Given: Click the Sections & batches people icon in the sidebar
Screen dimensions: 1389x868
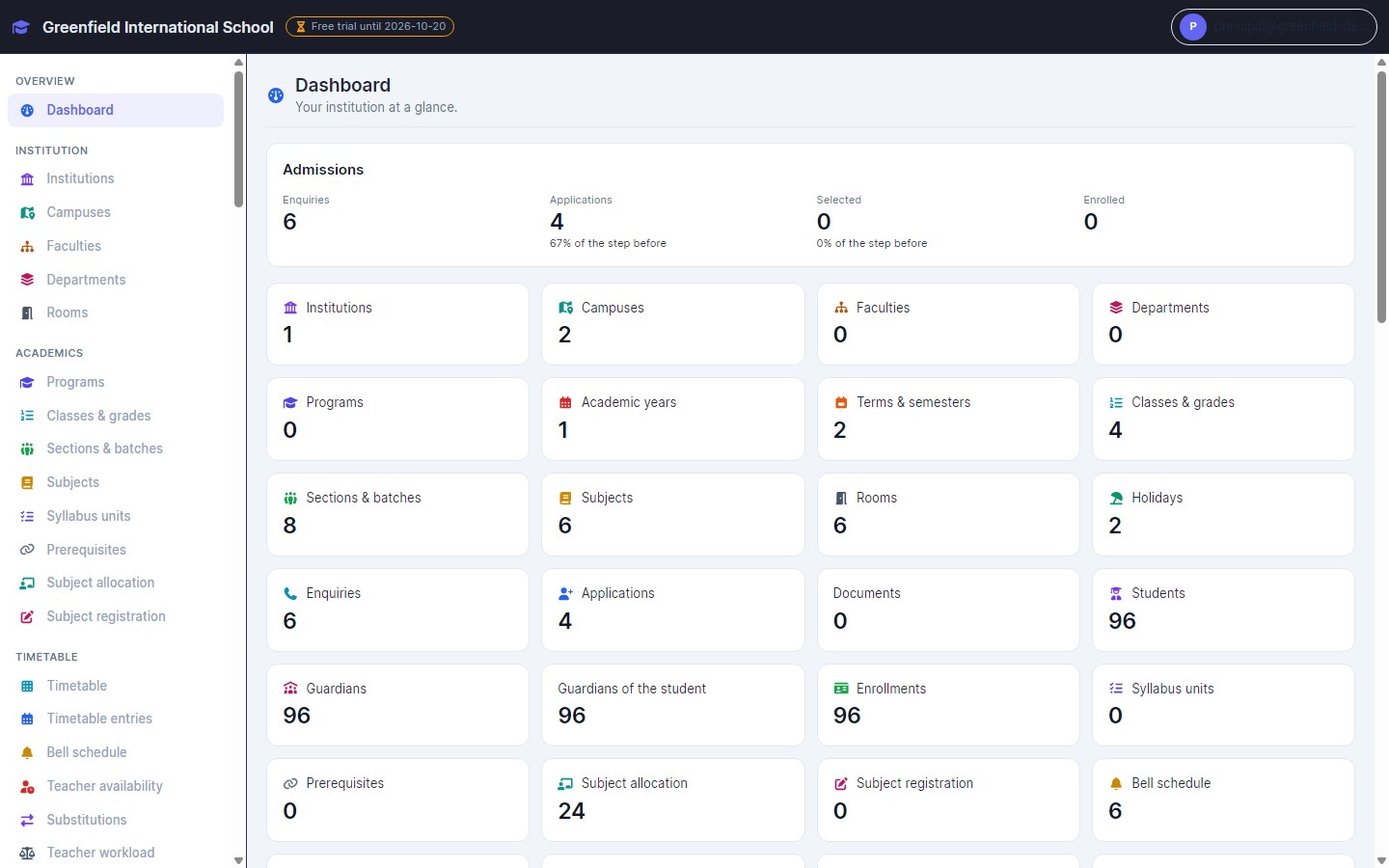Looking at the screenshot, I should point(27,449).
